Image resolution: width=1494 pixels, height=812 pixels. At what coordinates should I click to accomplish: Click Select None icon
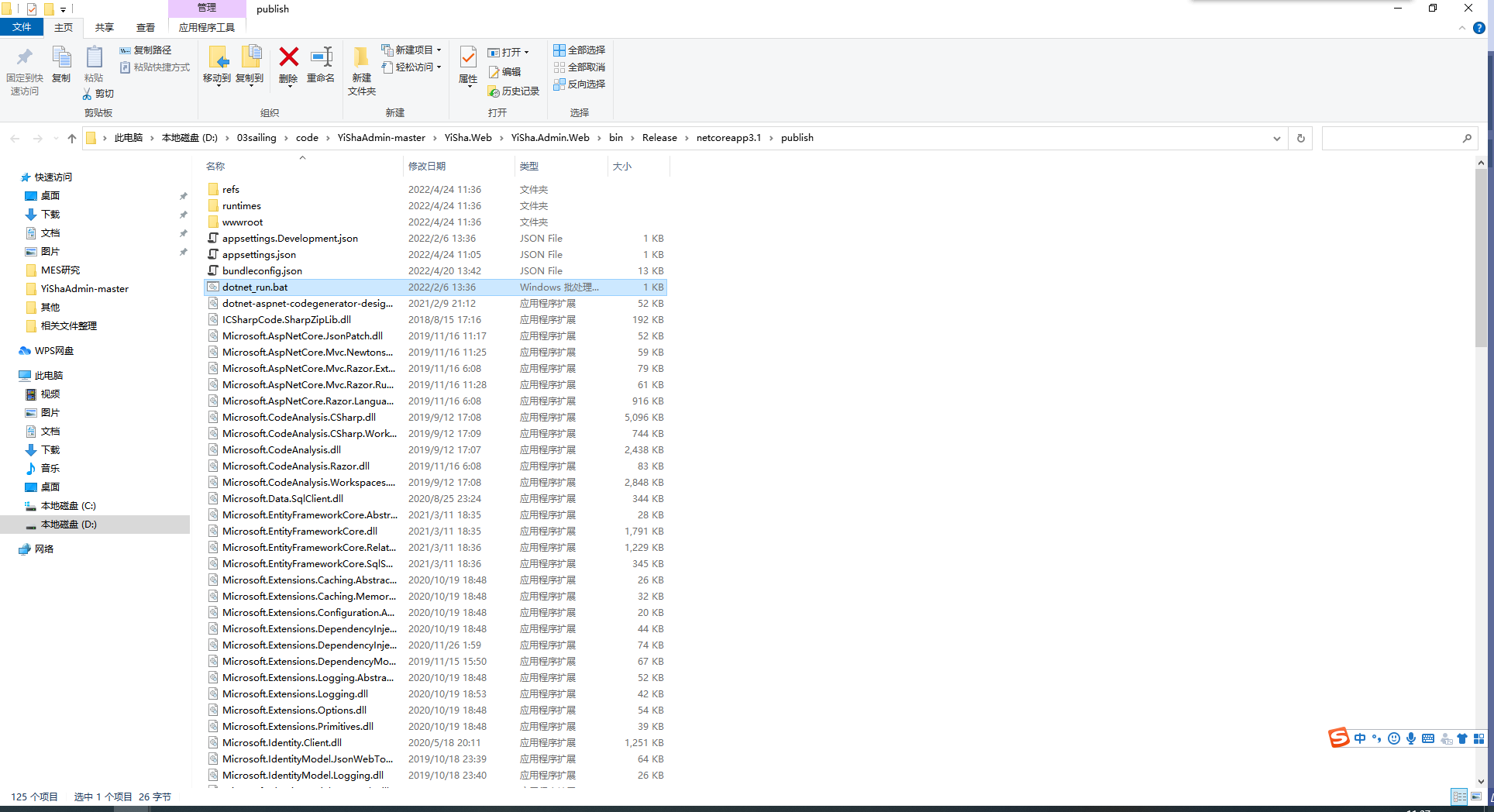(x=559, y=67)
